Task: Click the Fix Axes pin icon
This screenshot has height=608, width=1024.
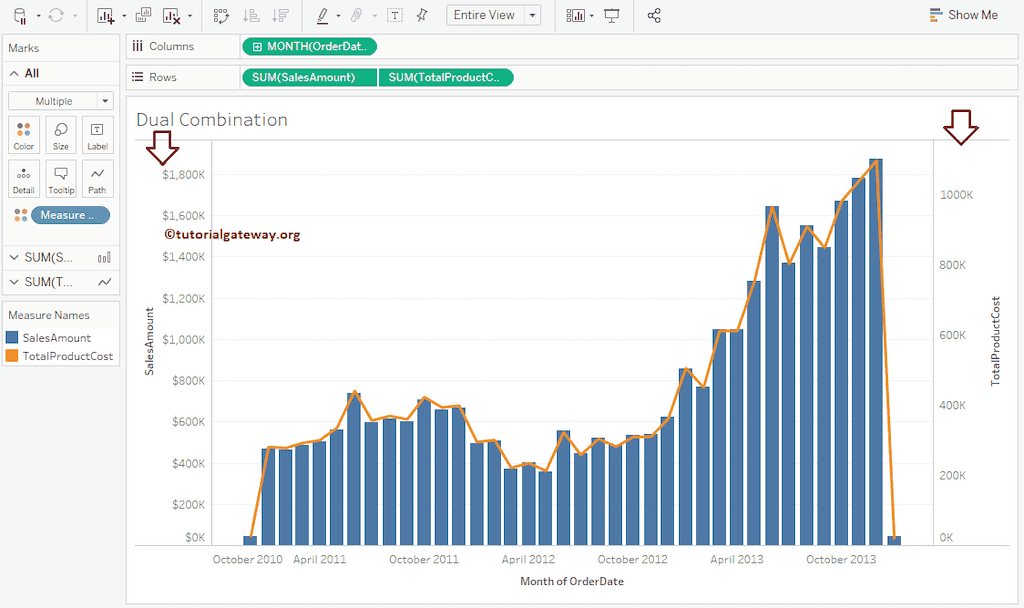Action: tap(422, 15)
